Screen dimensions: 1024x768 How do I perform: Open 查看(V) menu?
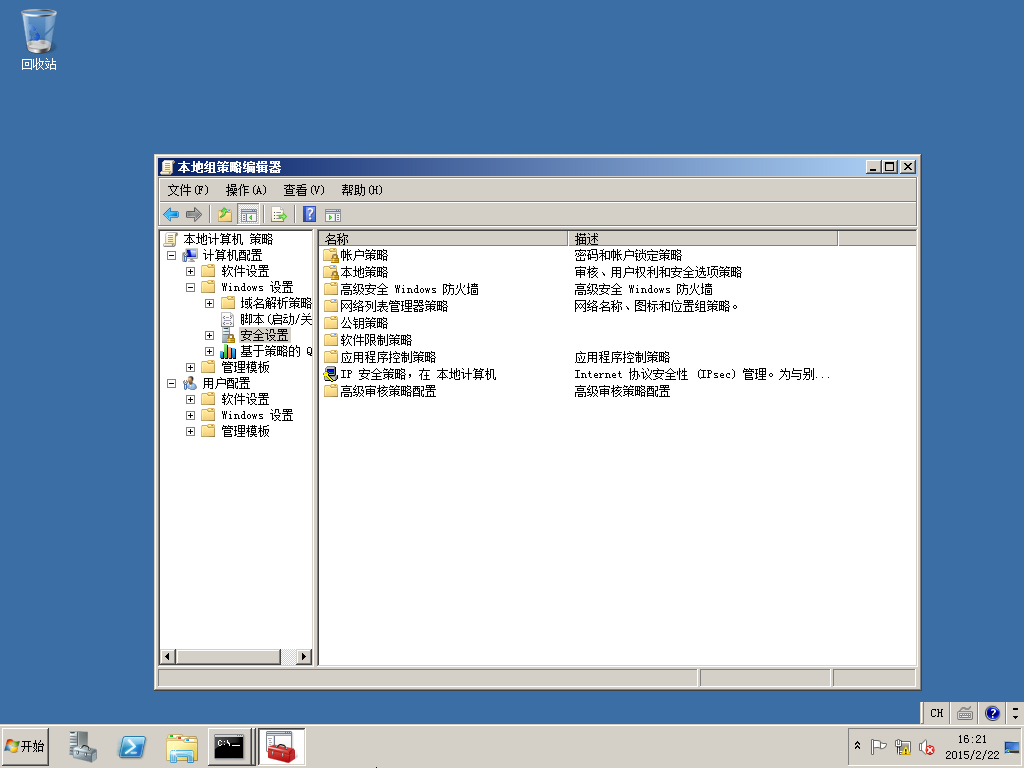[304, 190]
